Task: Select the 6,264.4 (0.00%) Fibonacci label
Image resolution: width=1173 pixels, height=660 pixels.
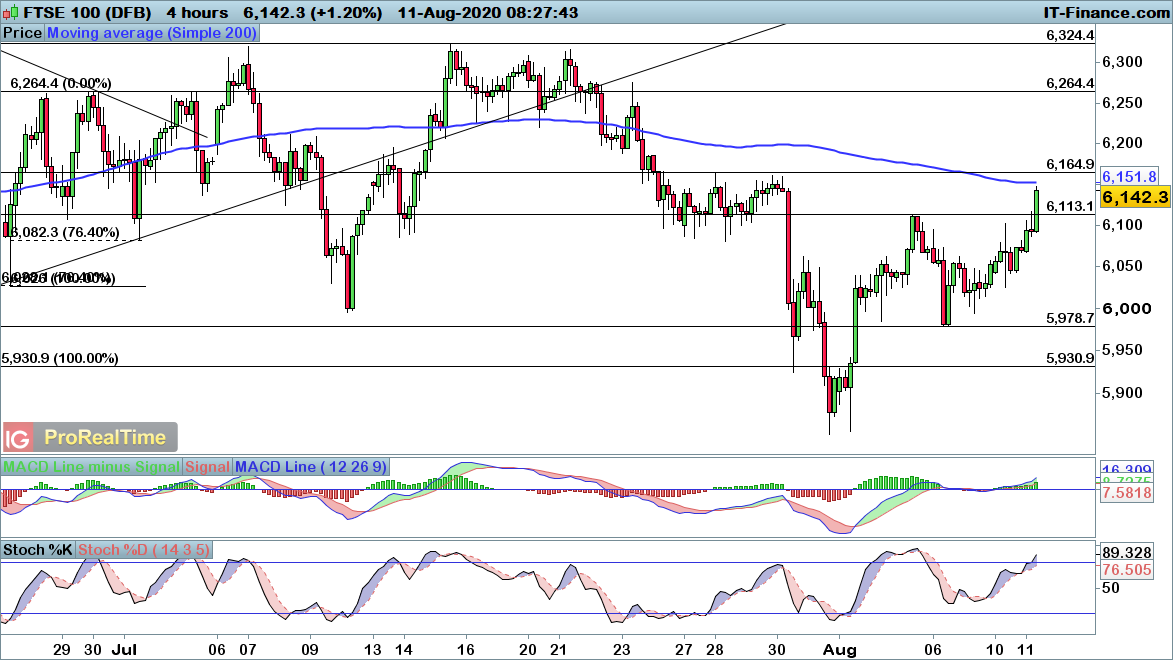Action: (60, 83)
